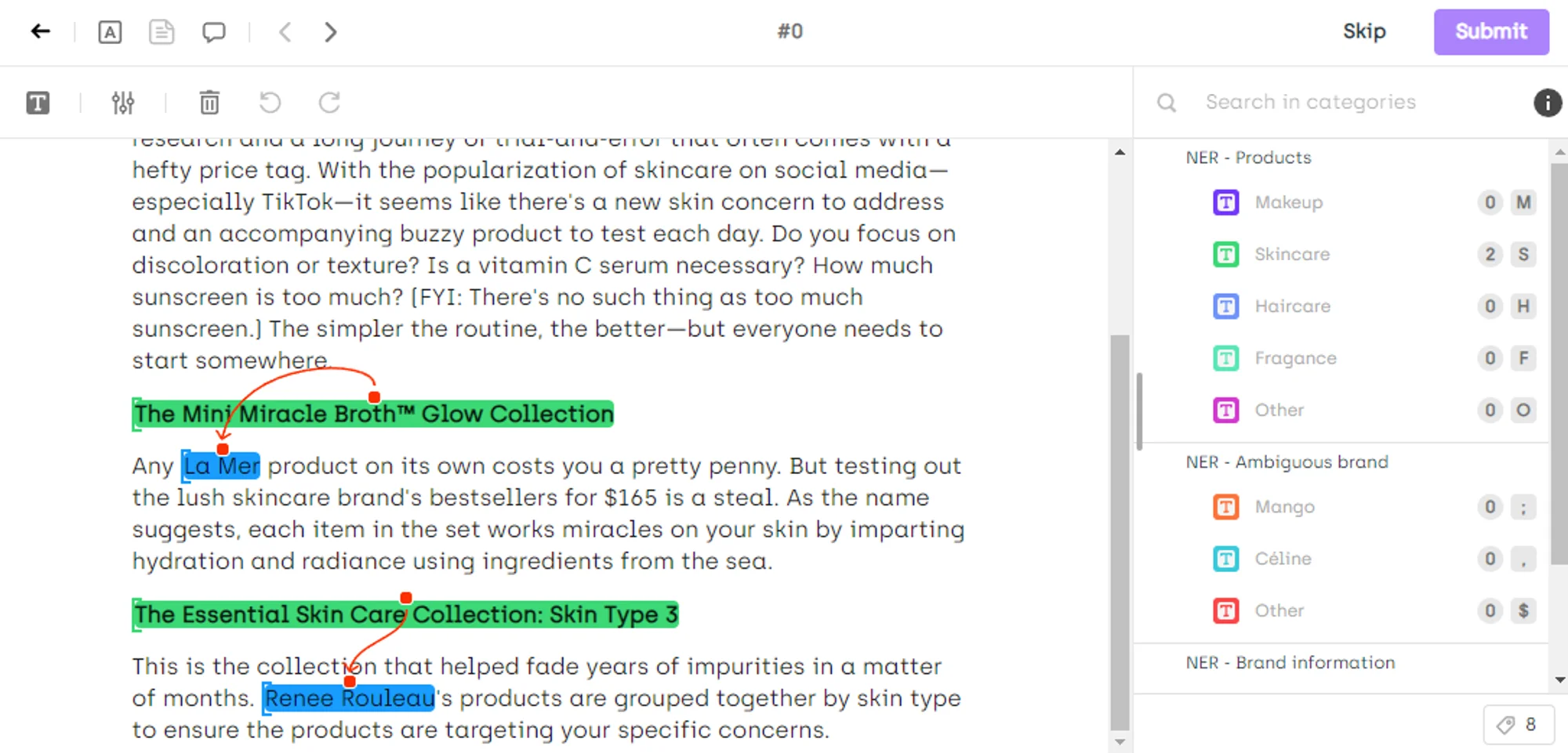
Task: Delete all annotations with the trash icon
Action: (209, 103)
